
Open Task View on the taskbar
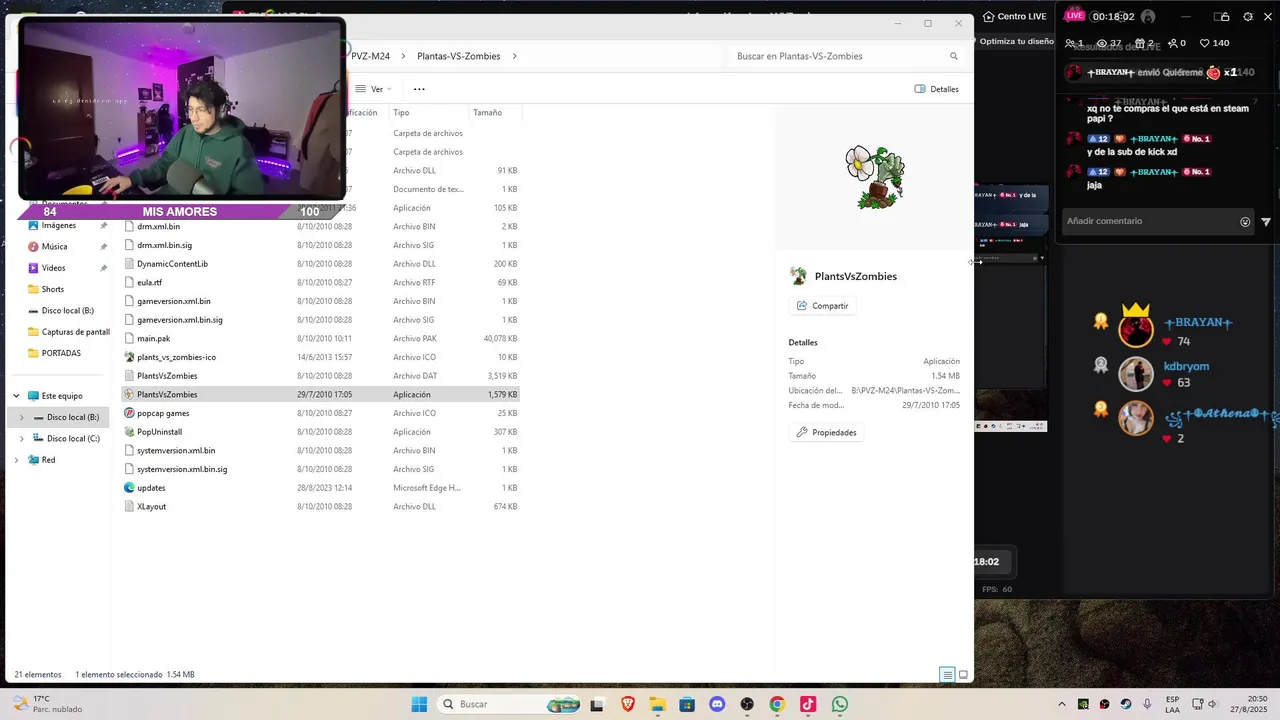(597, 704)
